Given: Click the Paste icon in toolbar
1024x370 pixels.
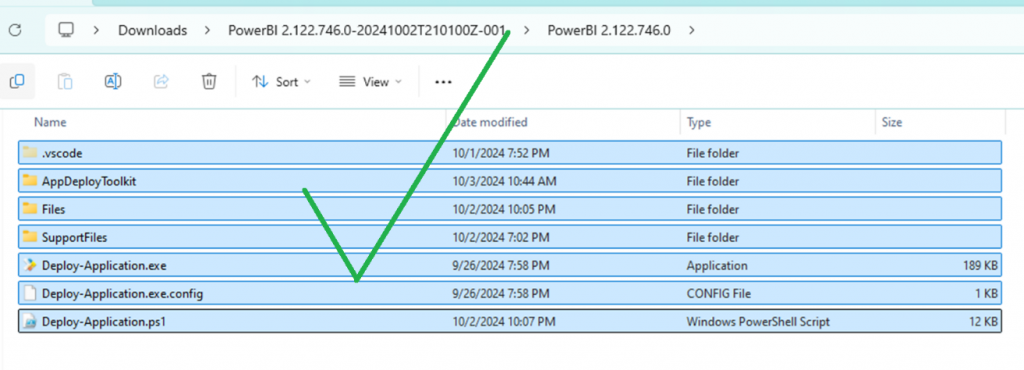Looking at the screenshot, I should pos(65,82).
